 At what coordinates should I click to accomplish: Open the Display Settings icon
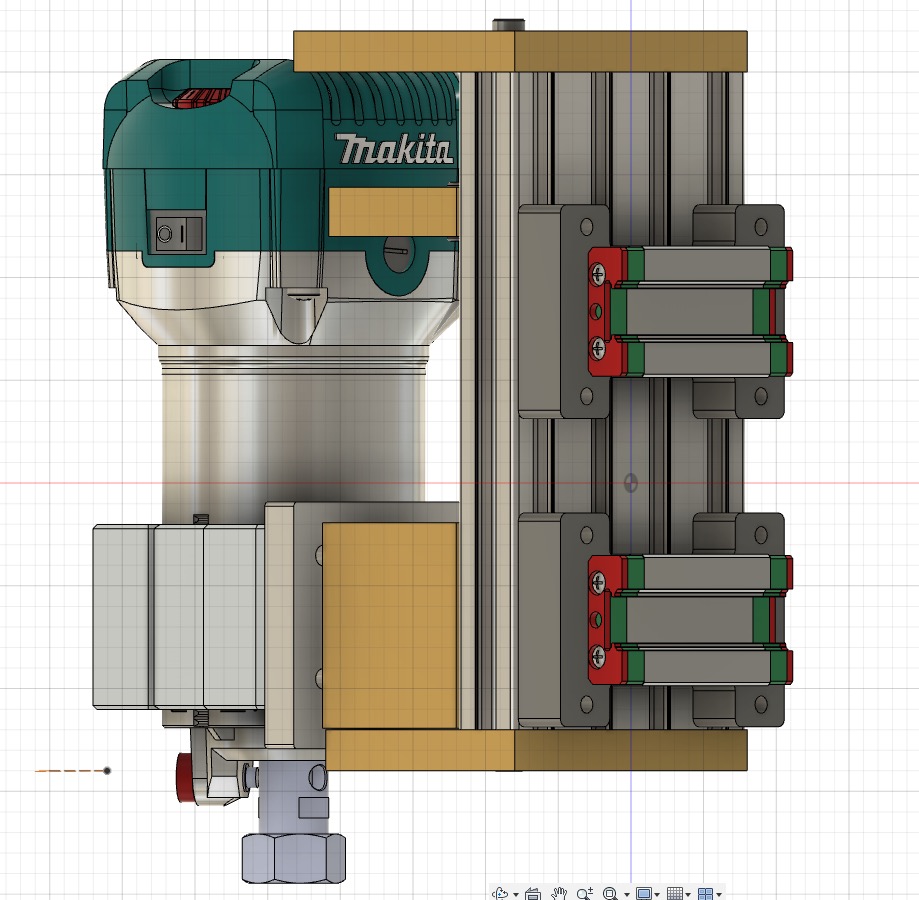(x=645, y=890)
